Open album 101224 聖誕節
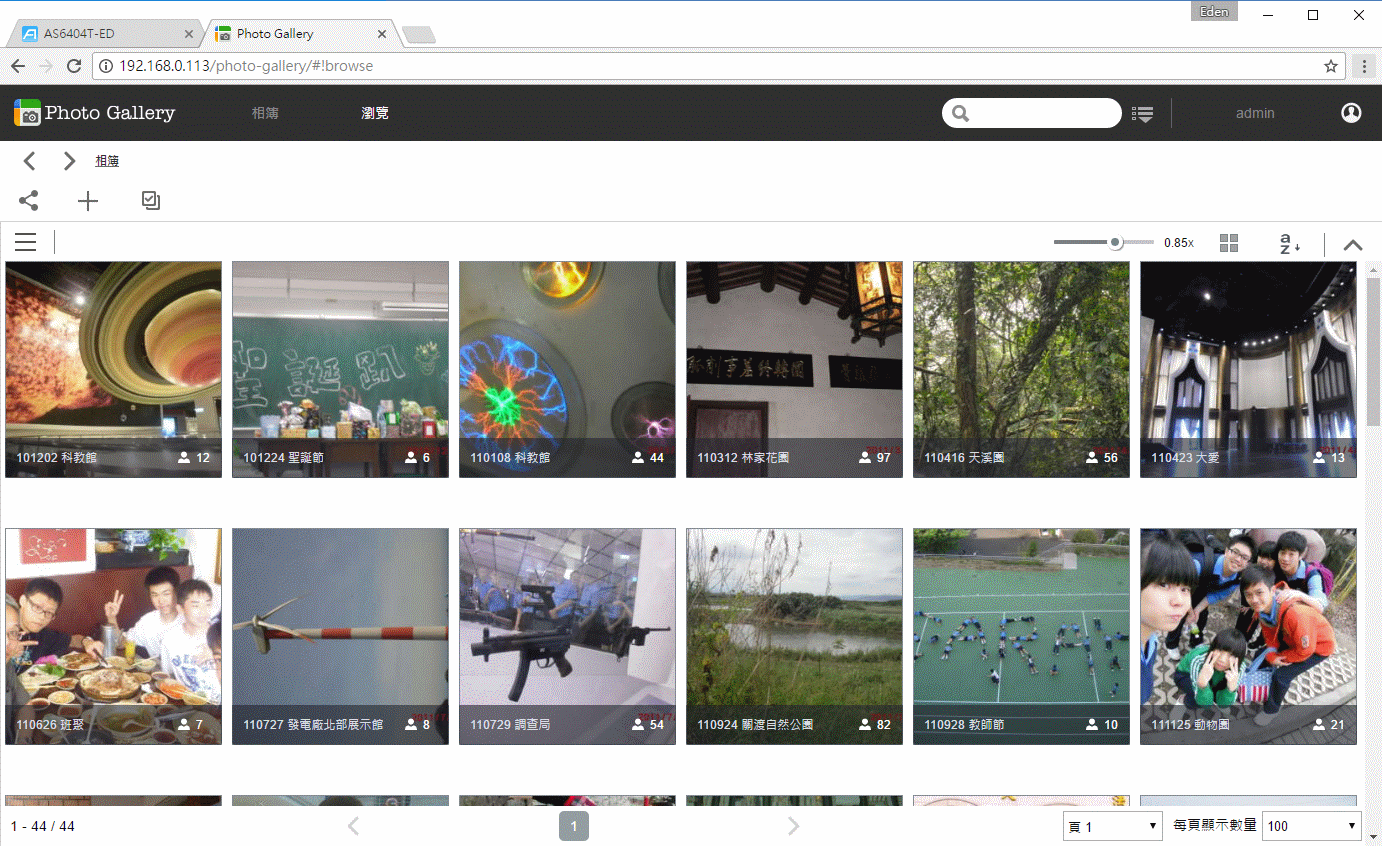The image size is (1382, 846). click(x=340, y=369)
